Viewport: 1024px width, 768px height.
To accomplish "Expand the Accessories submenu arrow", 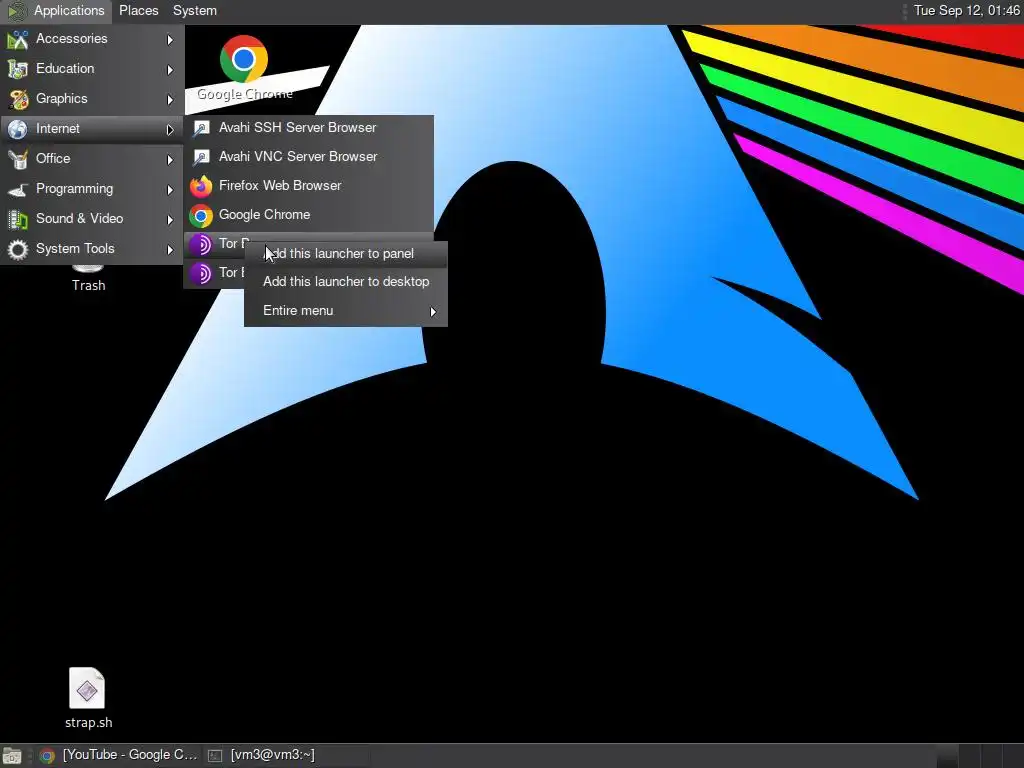I will [170, 40].
